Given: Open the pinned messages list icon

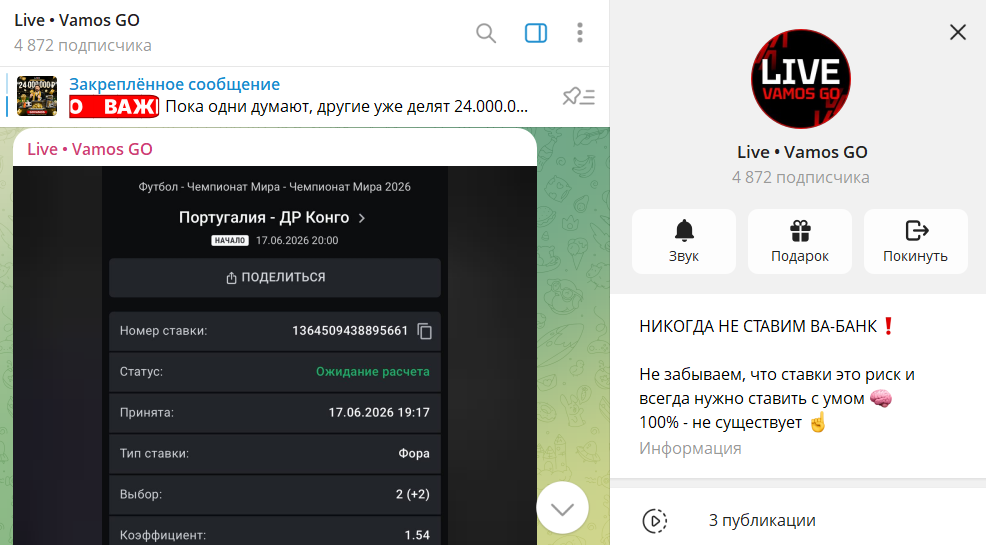Looking at the screenshot, I should pyautogui.click(x=579, y=96).
